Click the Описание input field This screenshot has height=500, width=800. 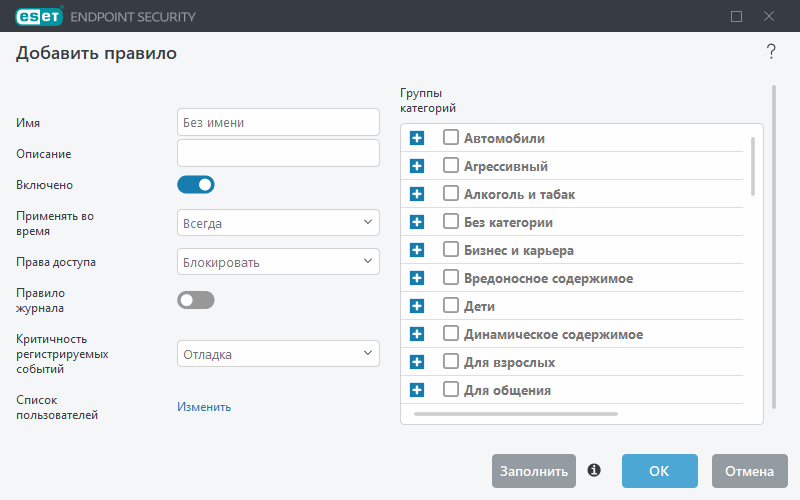click(278, 153)
